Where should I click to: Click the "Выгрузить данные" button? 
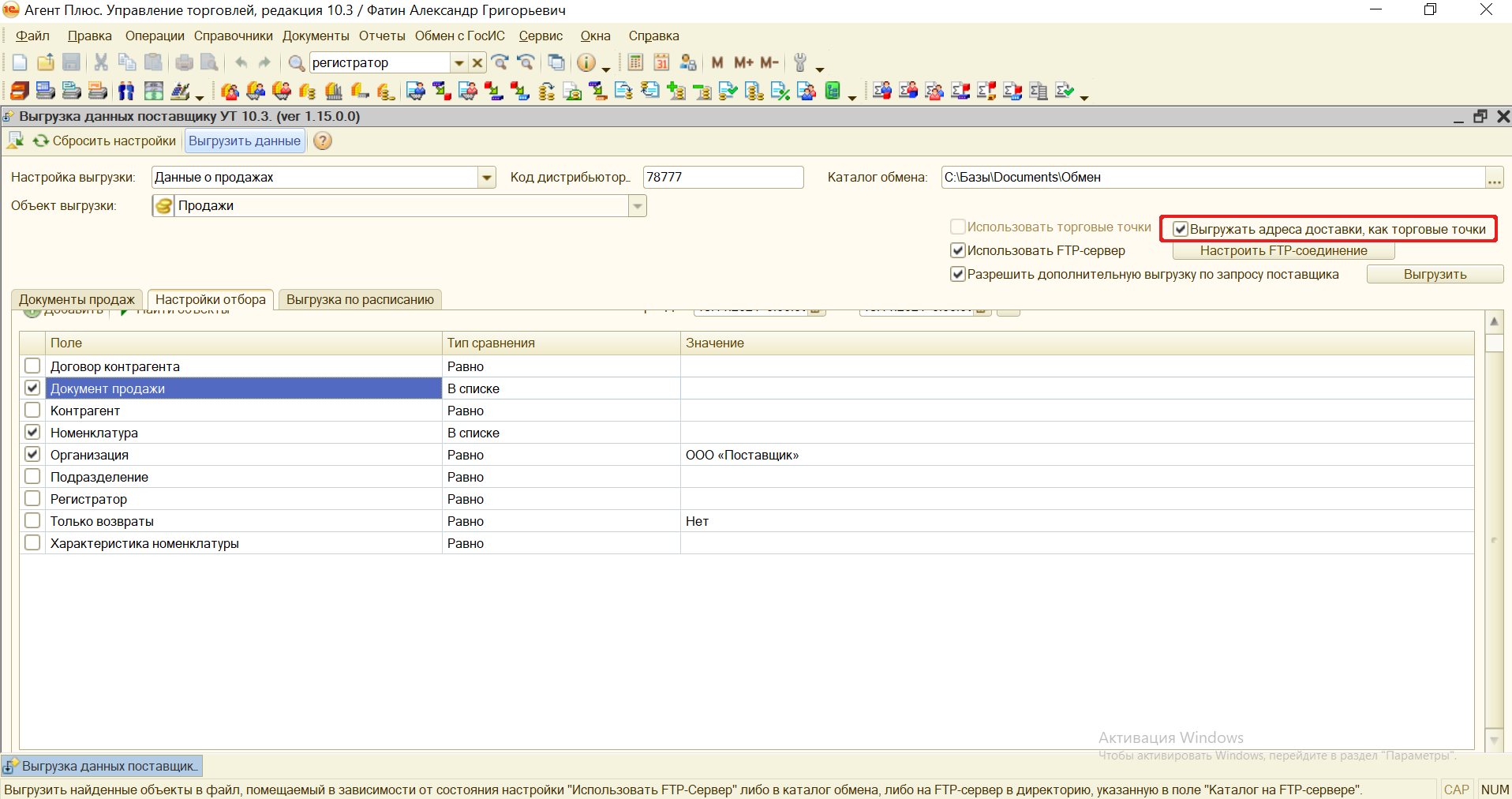(x=244, y=141)
